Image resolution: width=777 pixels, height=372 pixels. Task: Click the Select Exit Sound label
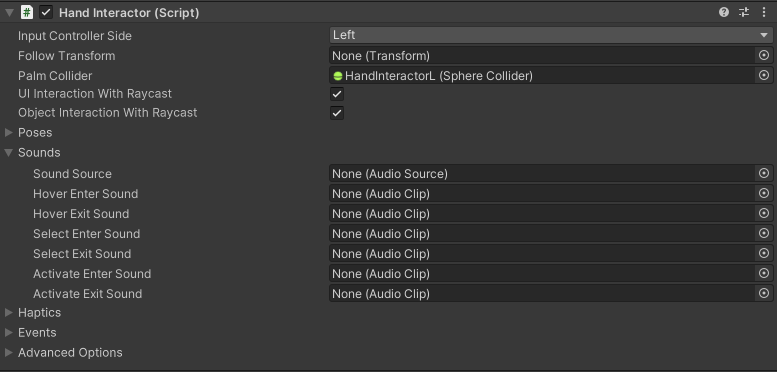tap(82, 254)
